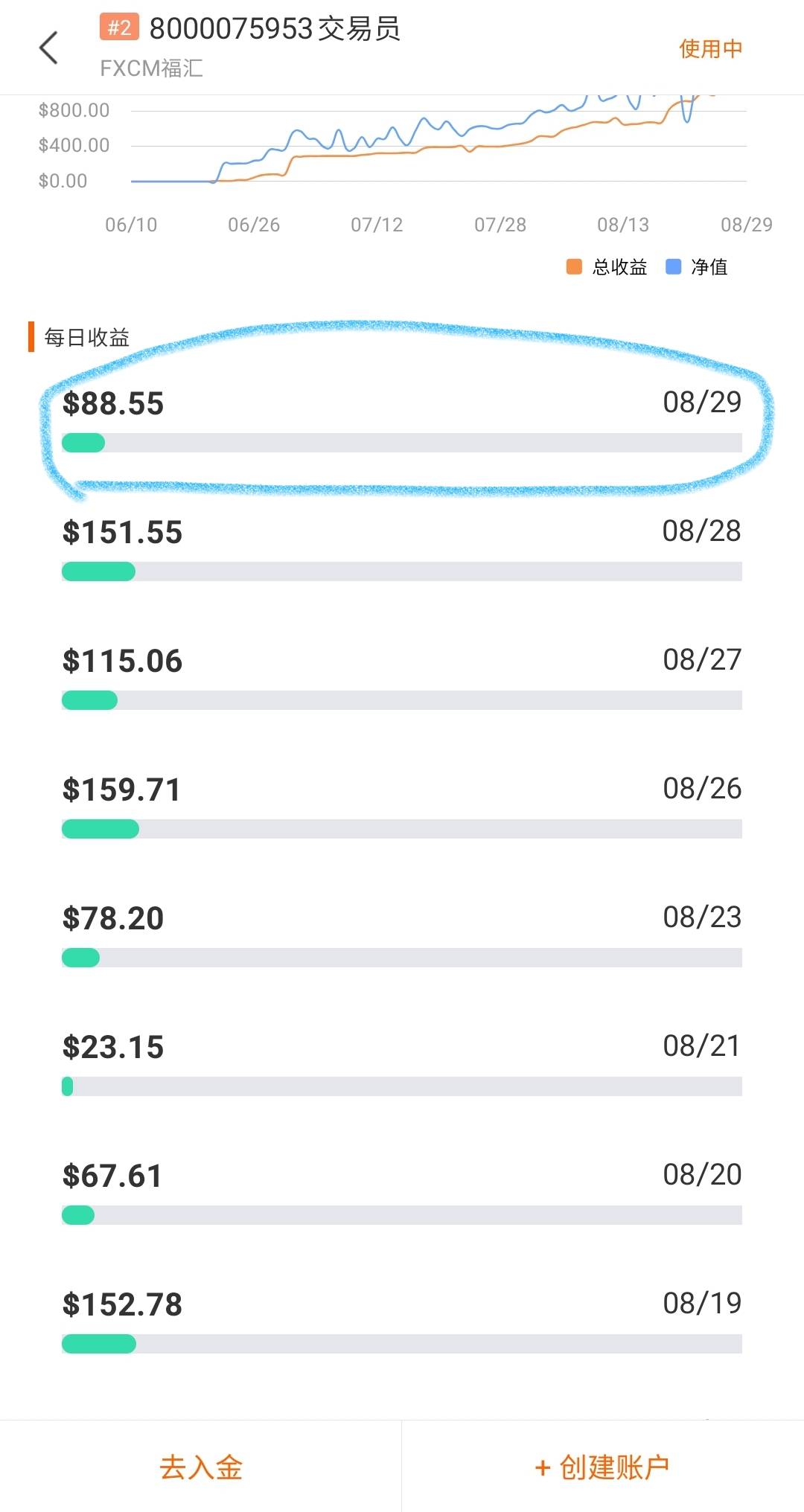Tap the profit chart line area
This screenshot has width=804, height=1512.
(x=439, y=141)
